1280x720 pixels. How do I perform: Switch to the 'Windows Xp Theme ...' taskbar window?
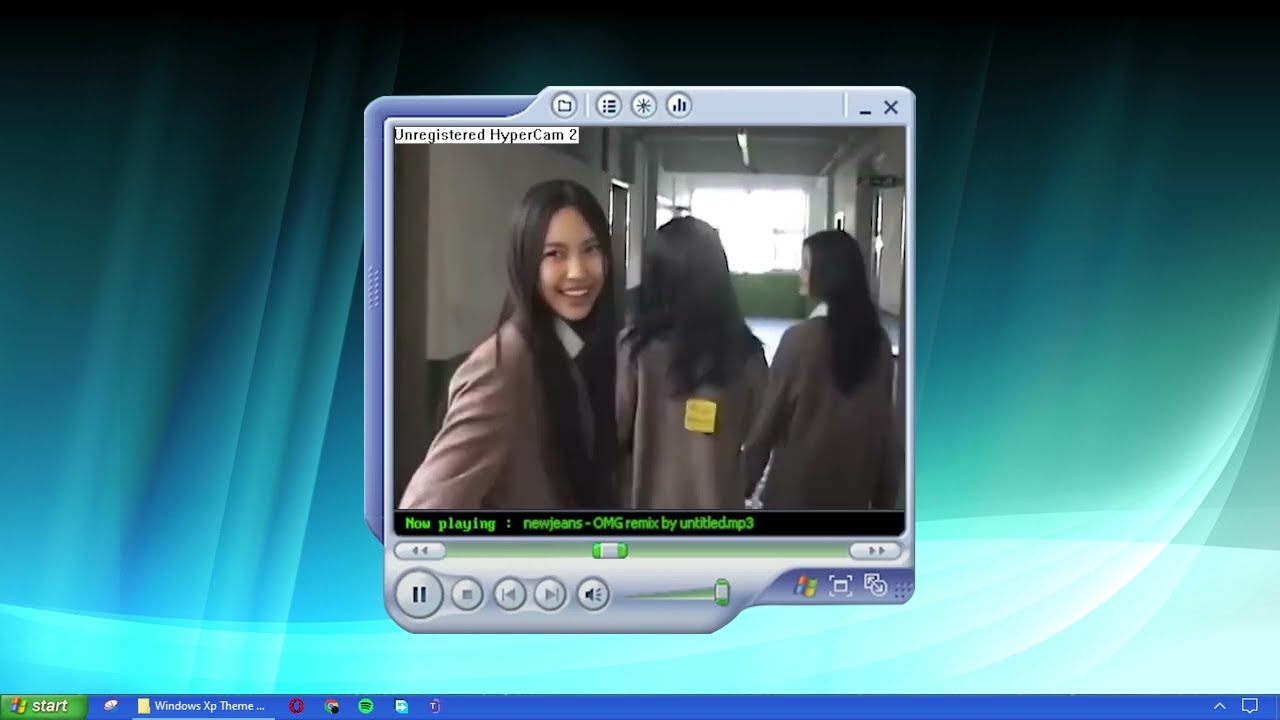[x=203, y=706]
